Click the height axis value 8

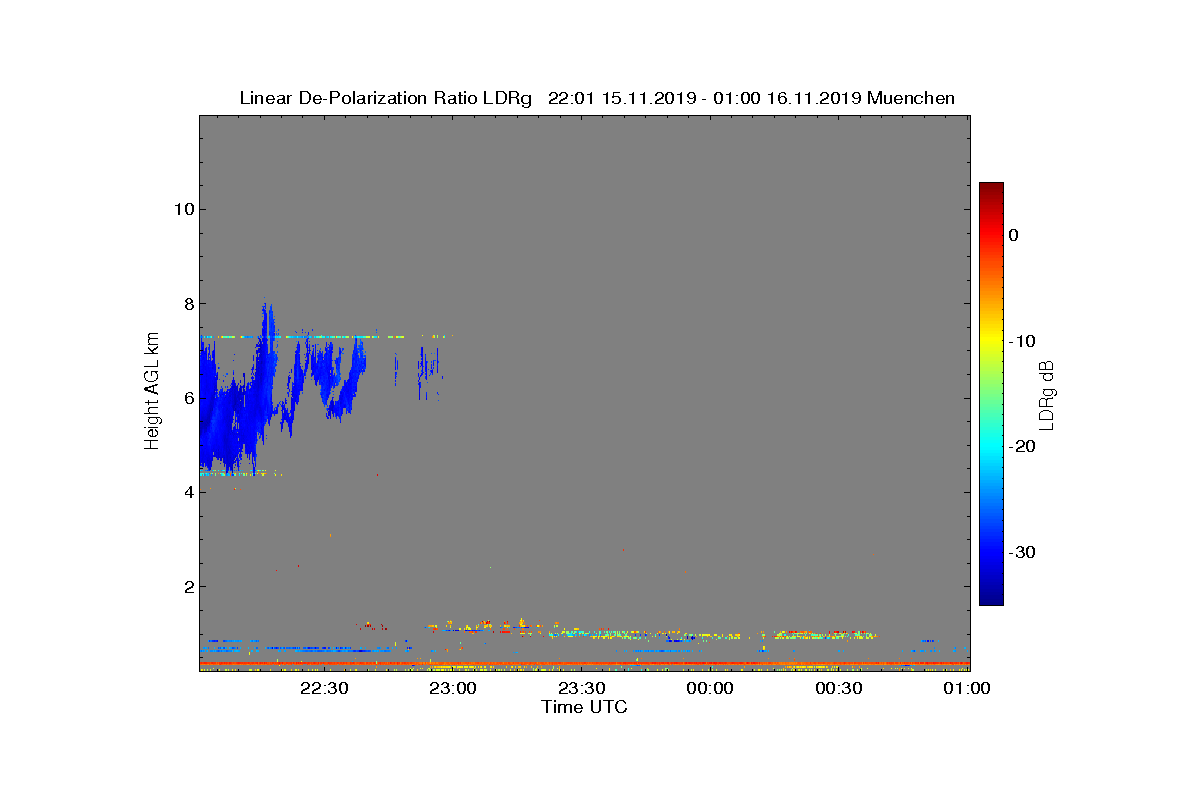(x=187, y=303)
